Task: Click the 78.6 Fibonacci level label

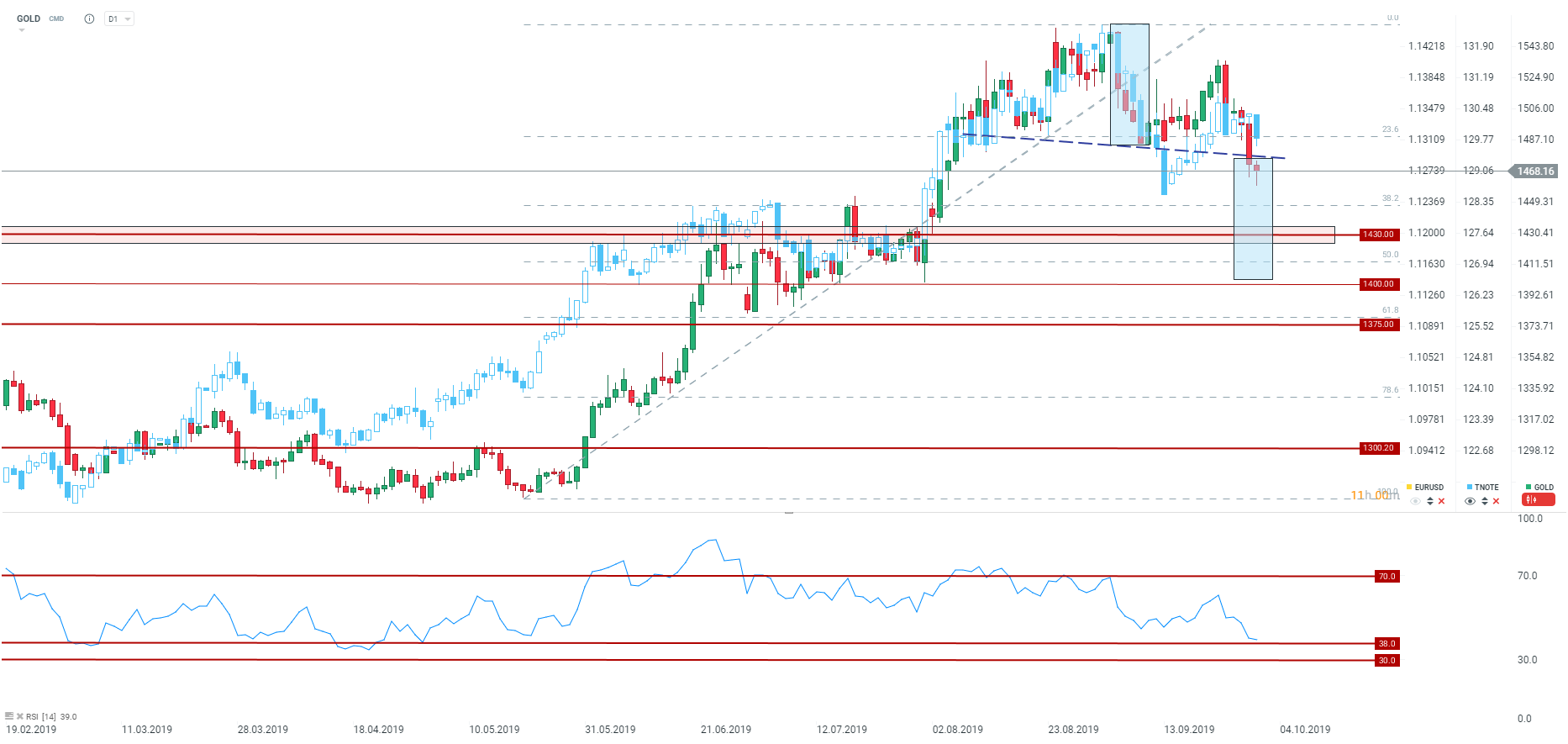Action: (x=1391, y=390)
